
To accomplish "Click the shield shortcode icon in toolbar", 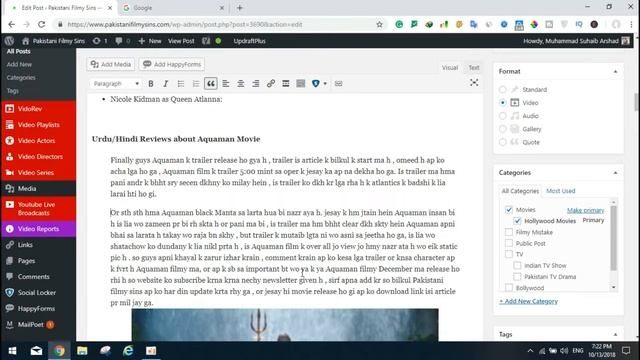I will (316, 84).
